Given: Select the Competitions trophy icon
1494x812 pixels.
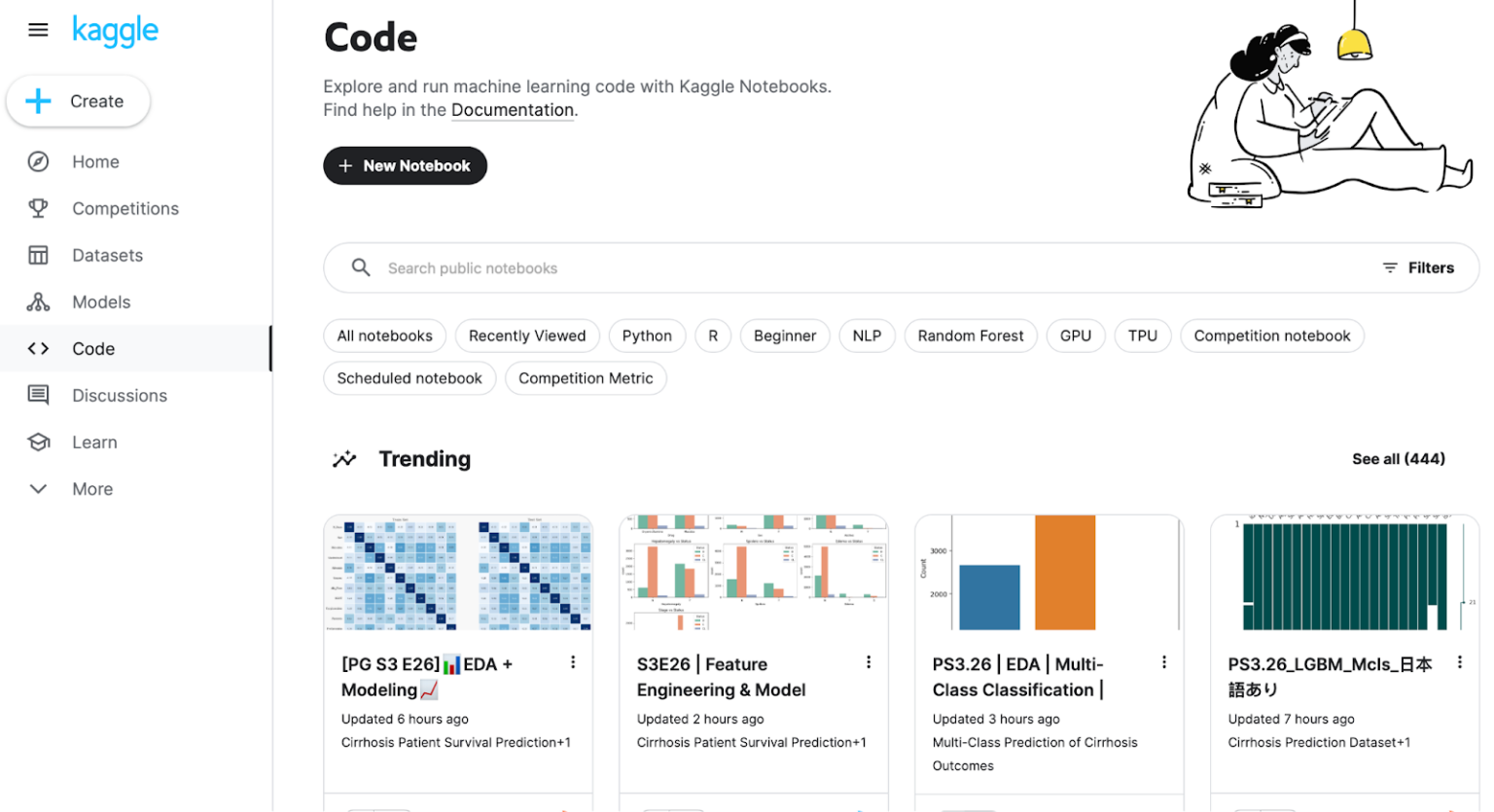Looking at the screenshot, I should (37, 208).
